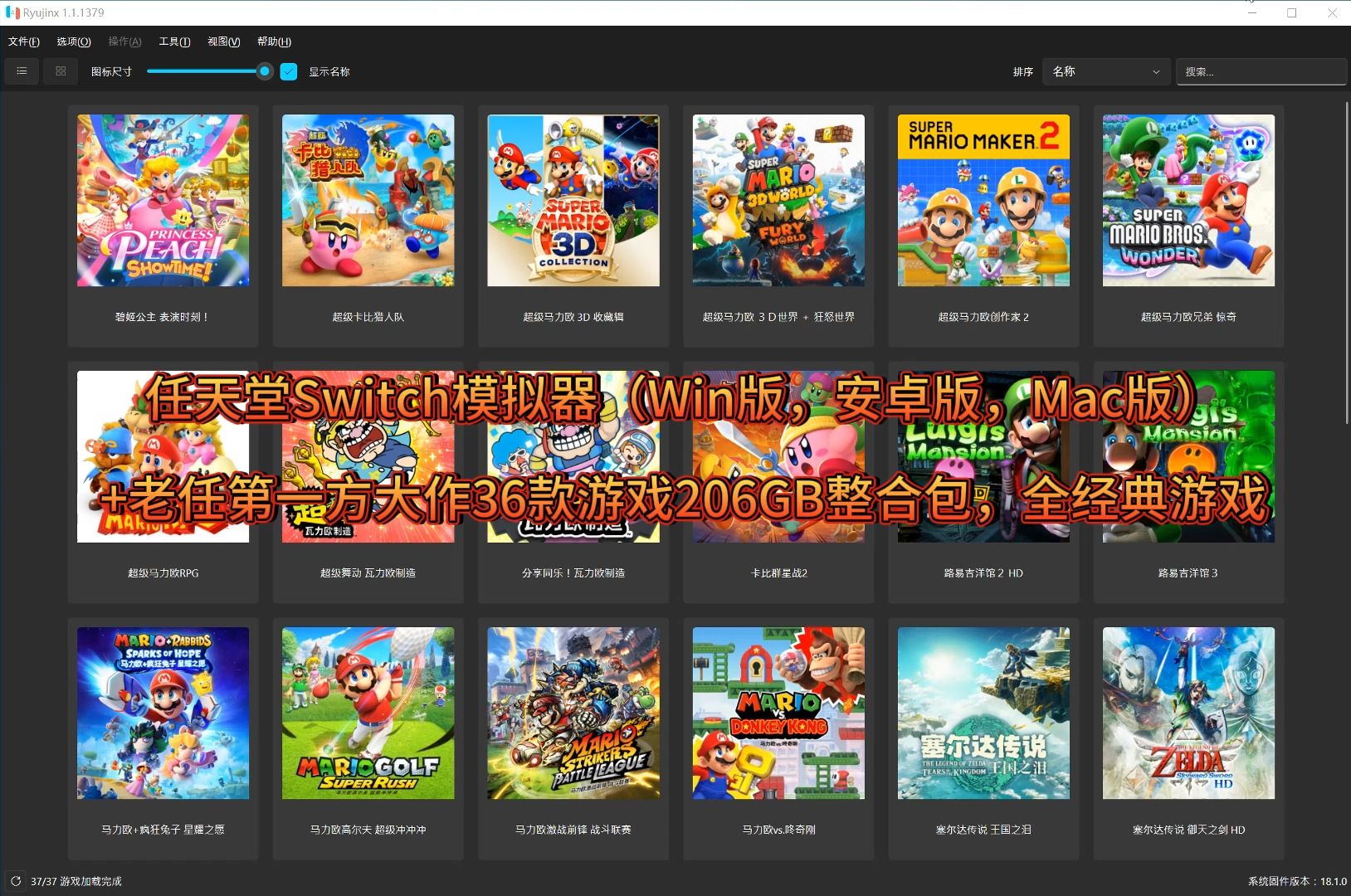Click the vertical scrollbar of the game list
The image size is (1351, 896).
[x=1346, y=261]
